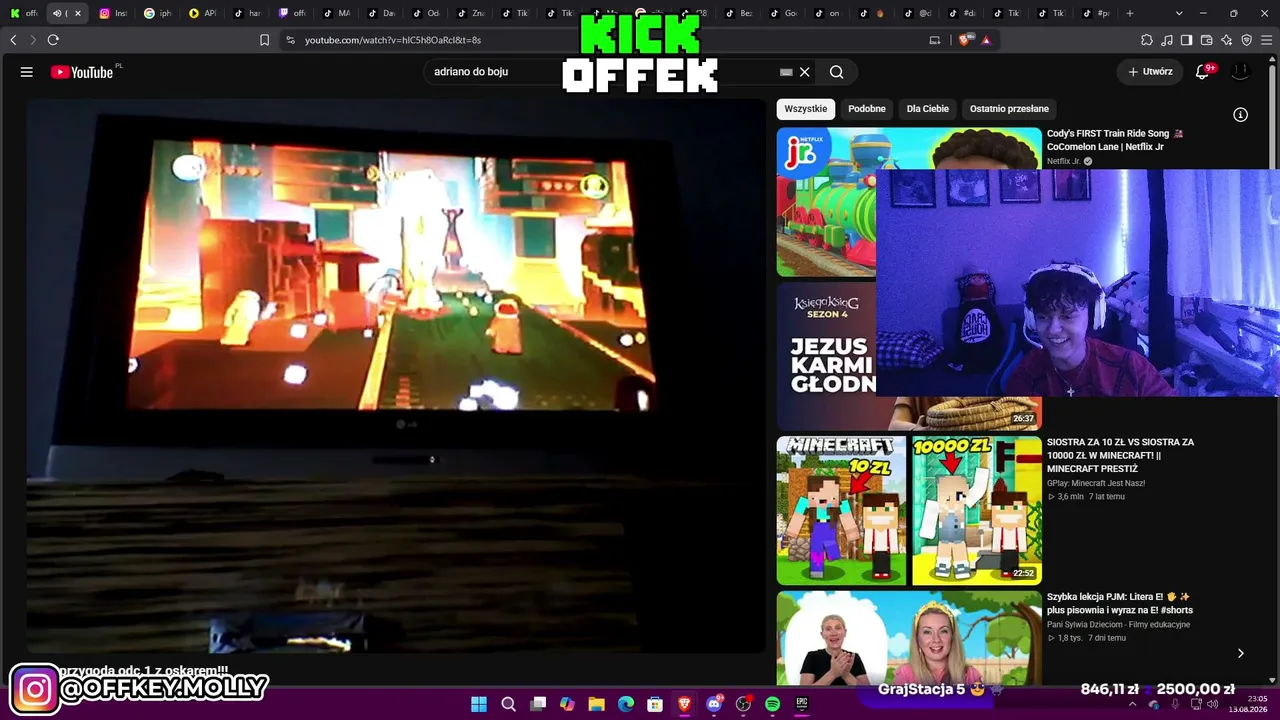Open Spotify from the taskbar
The image size is (1280, 720).
click(772, 704)
